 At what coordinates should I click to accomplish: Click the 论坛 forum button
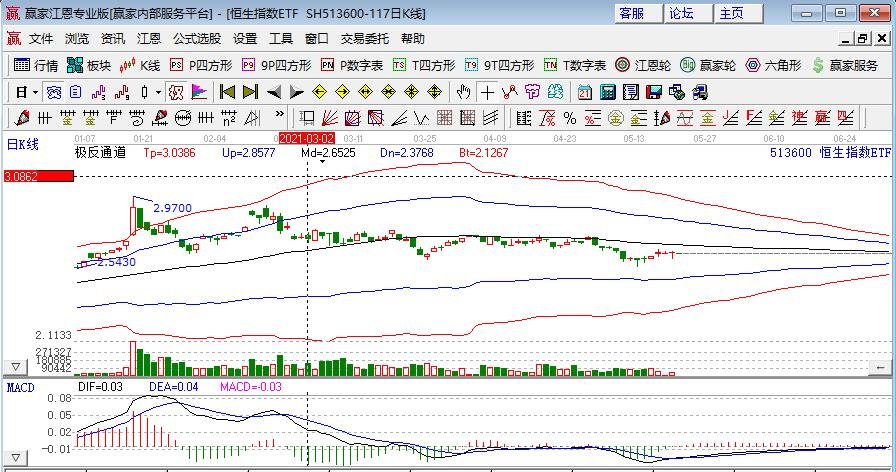pyautogui.click(x=689, y=13)
